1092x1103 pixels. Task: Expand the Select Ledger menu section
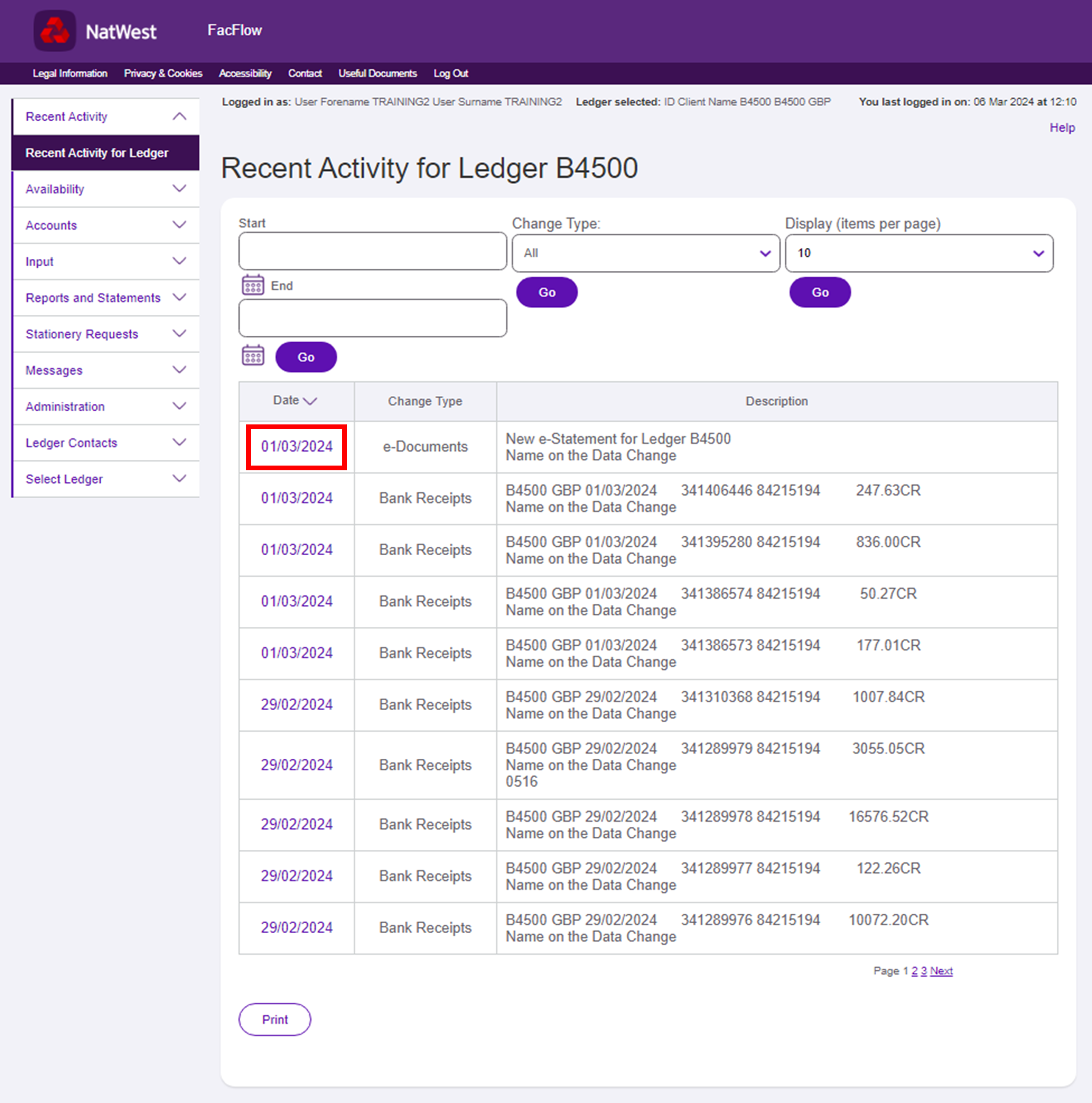(x=179, y=479)
